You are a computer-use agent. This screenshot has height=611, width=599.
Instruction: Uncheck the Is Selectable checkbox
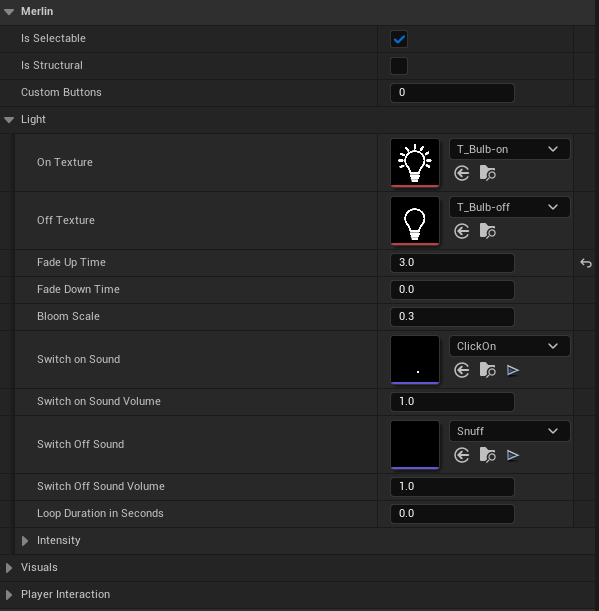click(399, 39)
